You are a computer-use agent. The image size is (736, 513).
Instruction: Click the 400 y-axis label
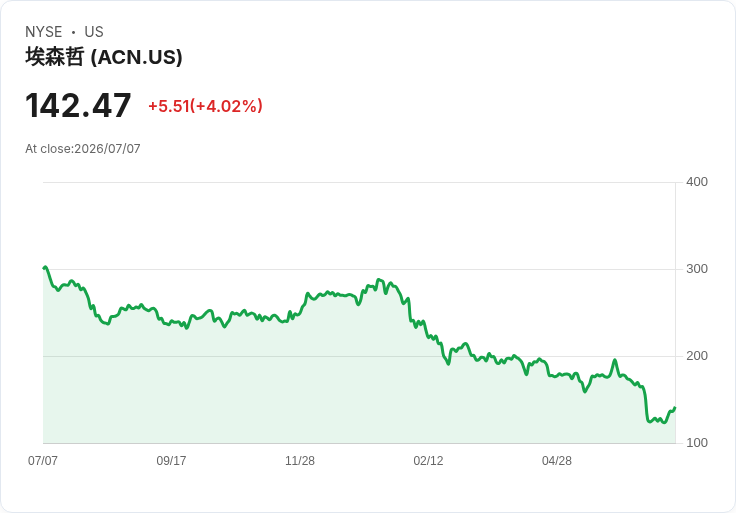pyautogui.click(x=697, y=182)
